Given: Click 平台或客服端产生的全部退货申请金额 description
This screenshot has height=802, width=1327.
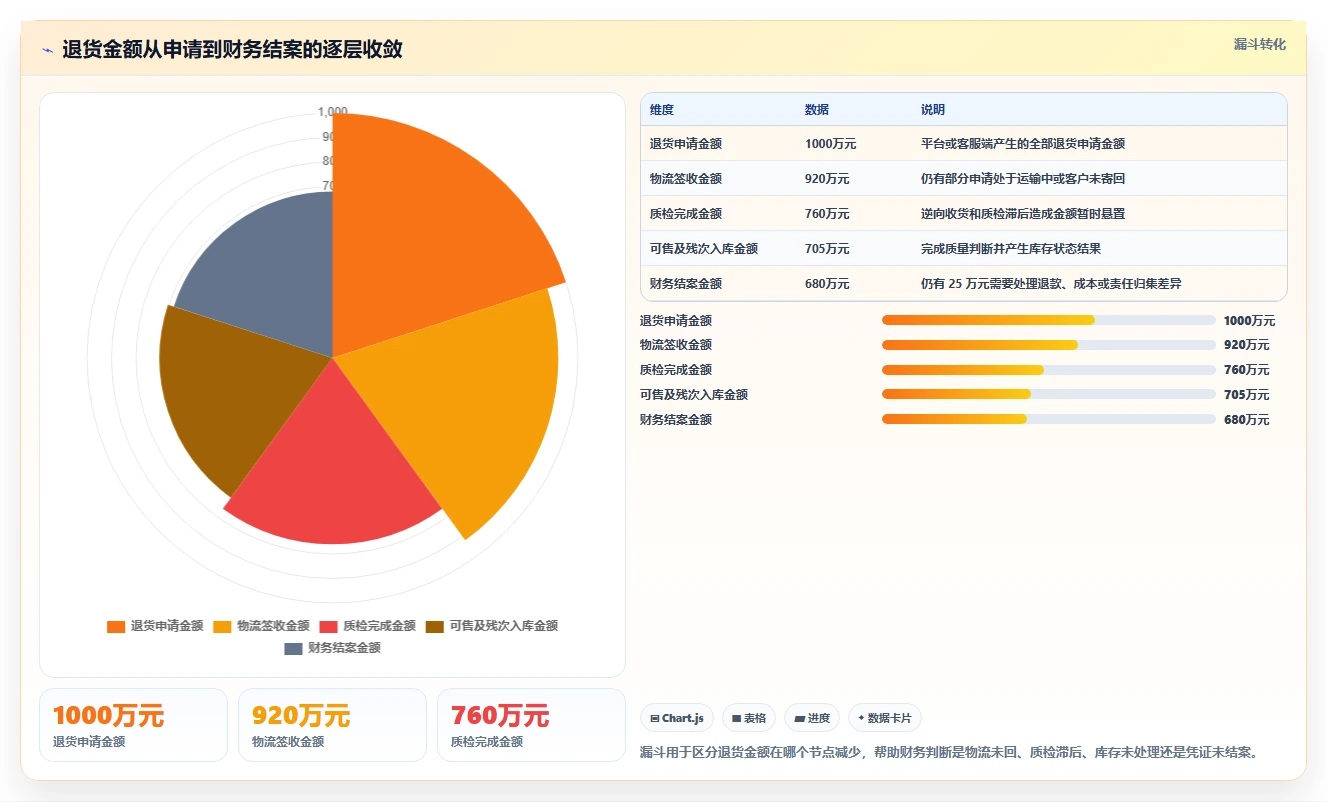Looking at the screenshot, I should click(1023, 144).
